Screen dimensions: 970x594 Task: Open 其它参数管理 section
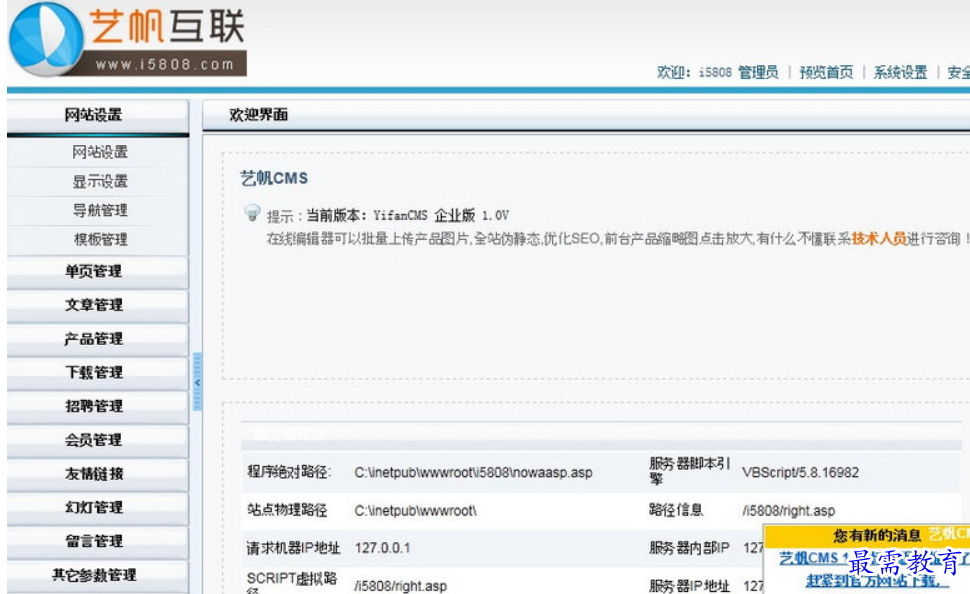[94, 575]
